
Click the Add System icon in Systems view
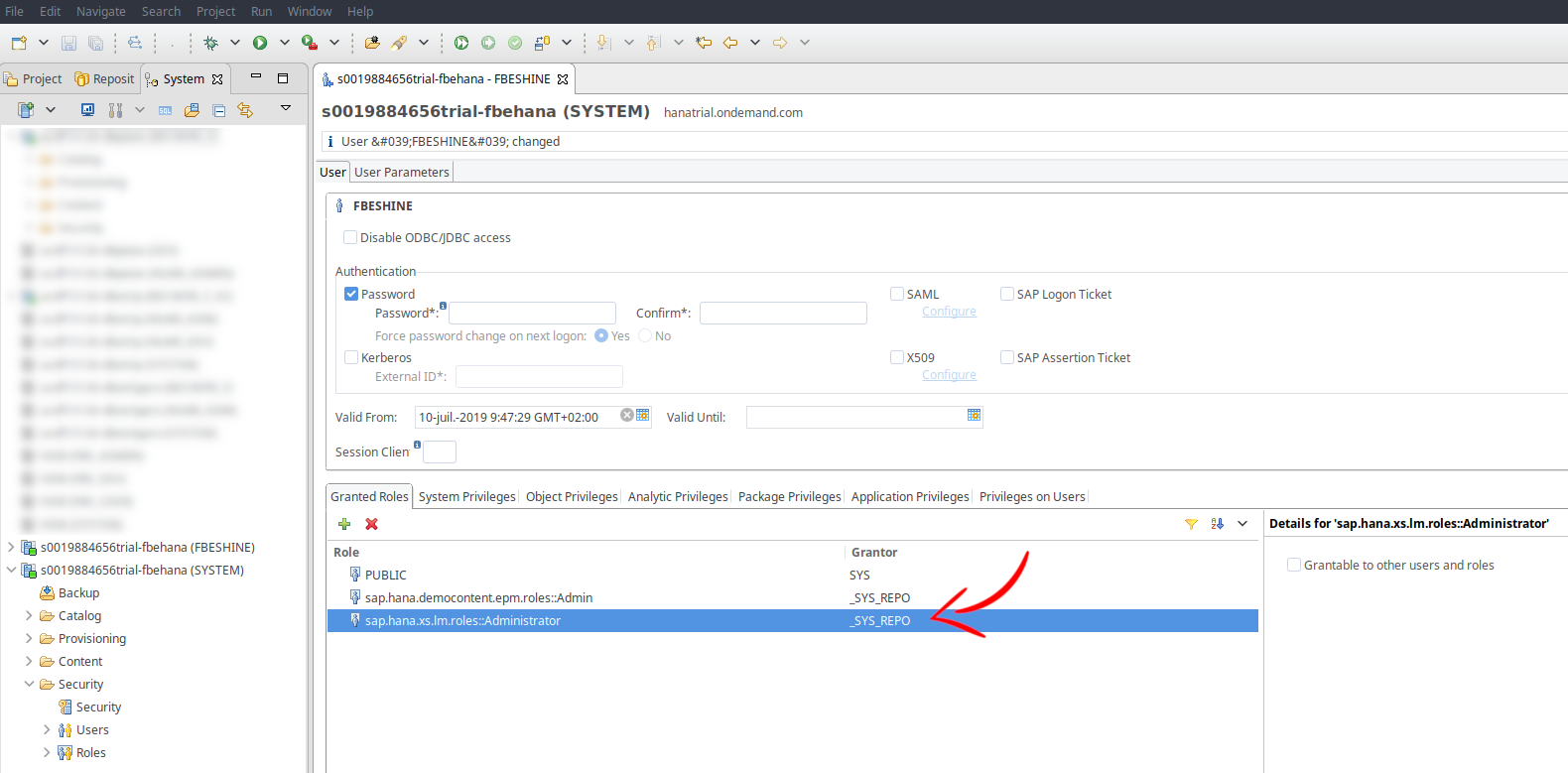tap(26, 109)
